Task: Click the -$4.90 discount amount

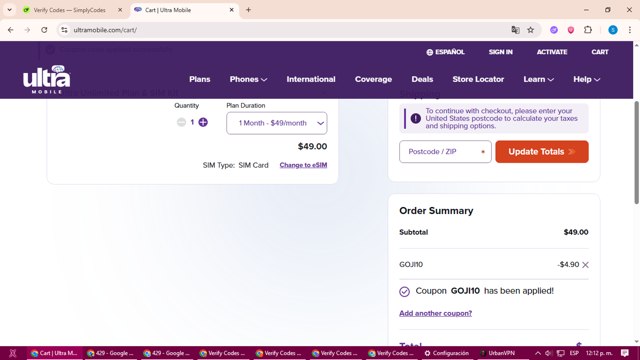Action: [568, 264]
